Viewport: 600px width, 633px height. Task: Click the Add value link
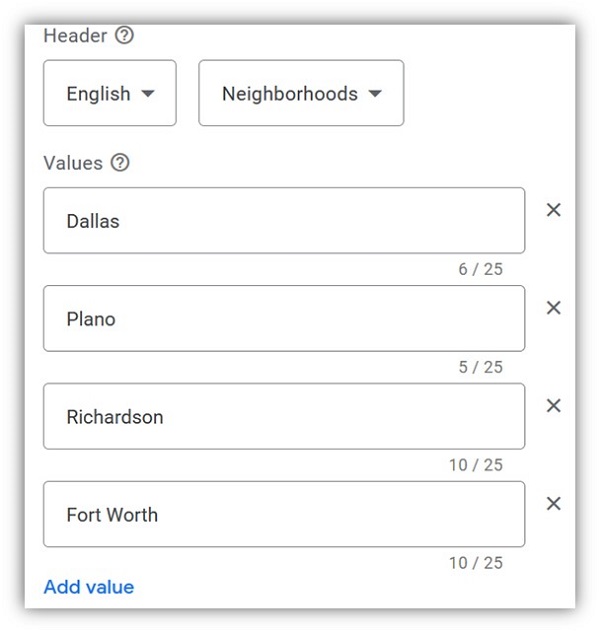(x=89, y=587)
